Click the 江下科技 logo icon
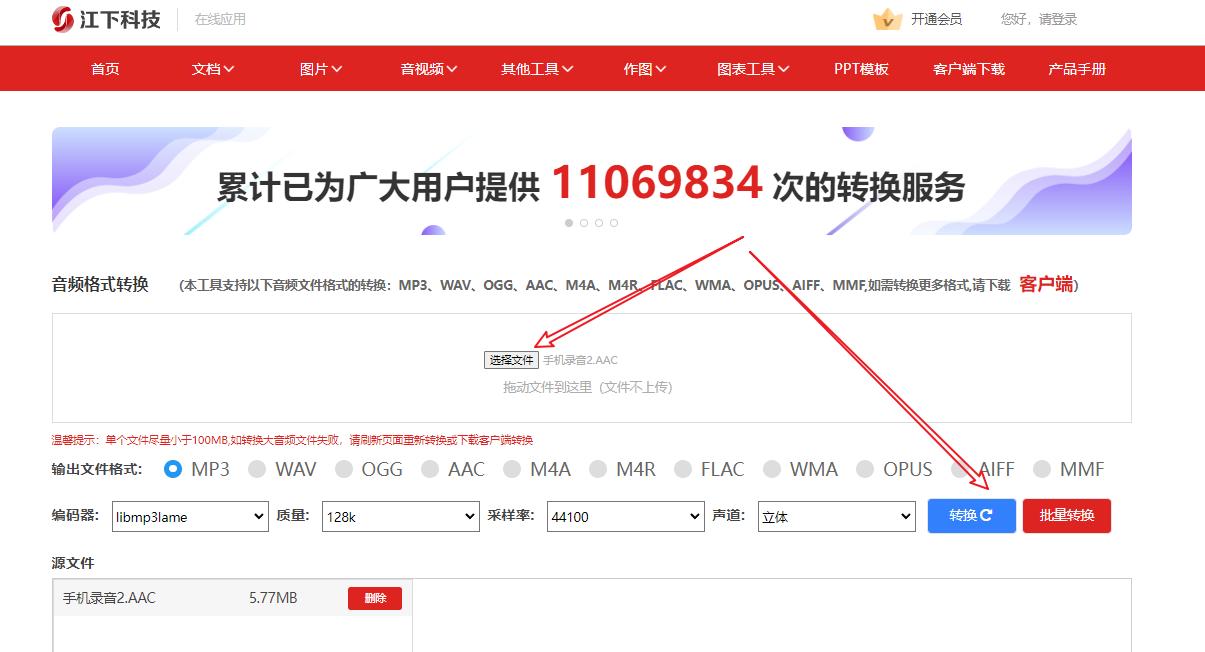 pyautogui.click(x=63, y=19)
